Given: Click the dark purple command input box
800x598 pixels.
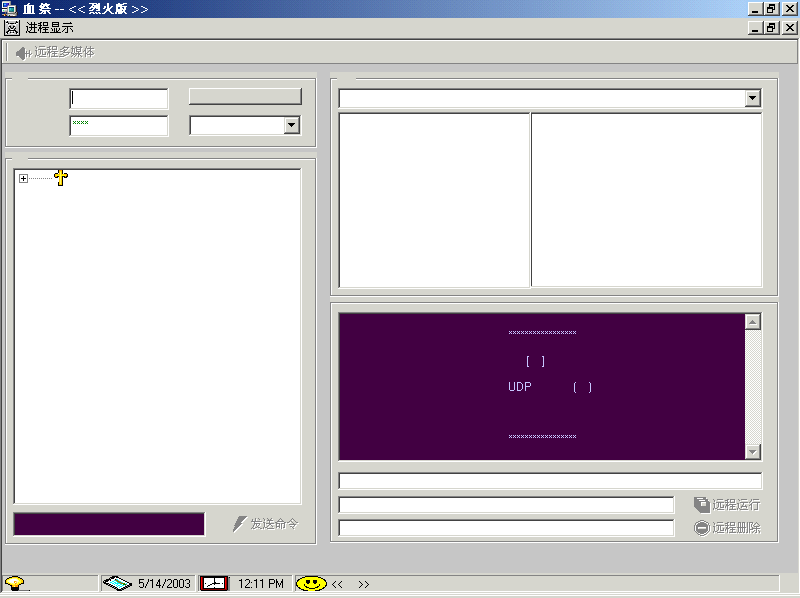Looking at the screenshot, I should [x=109, y=524].
